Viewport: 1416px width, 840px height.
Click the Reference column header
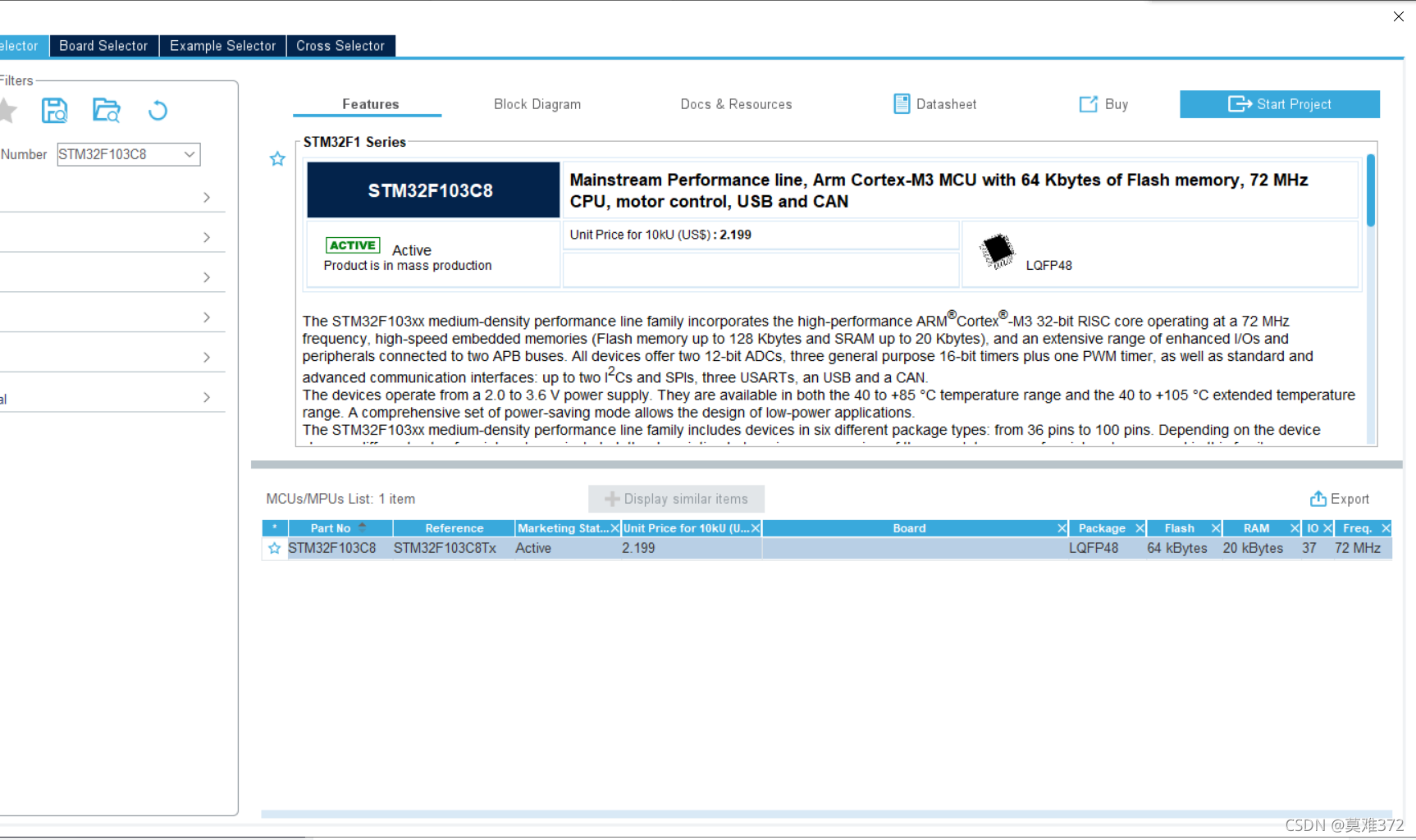click(454, 528)
